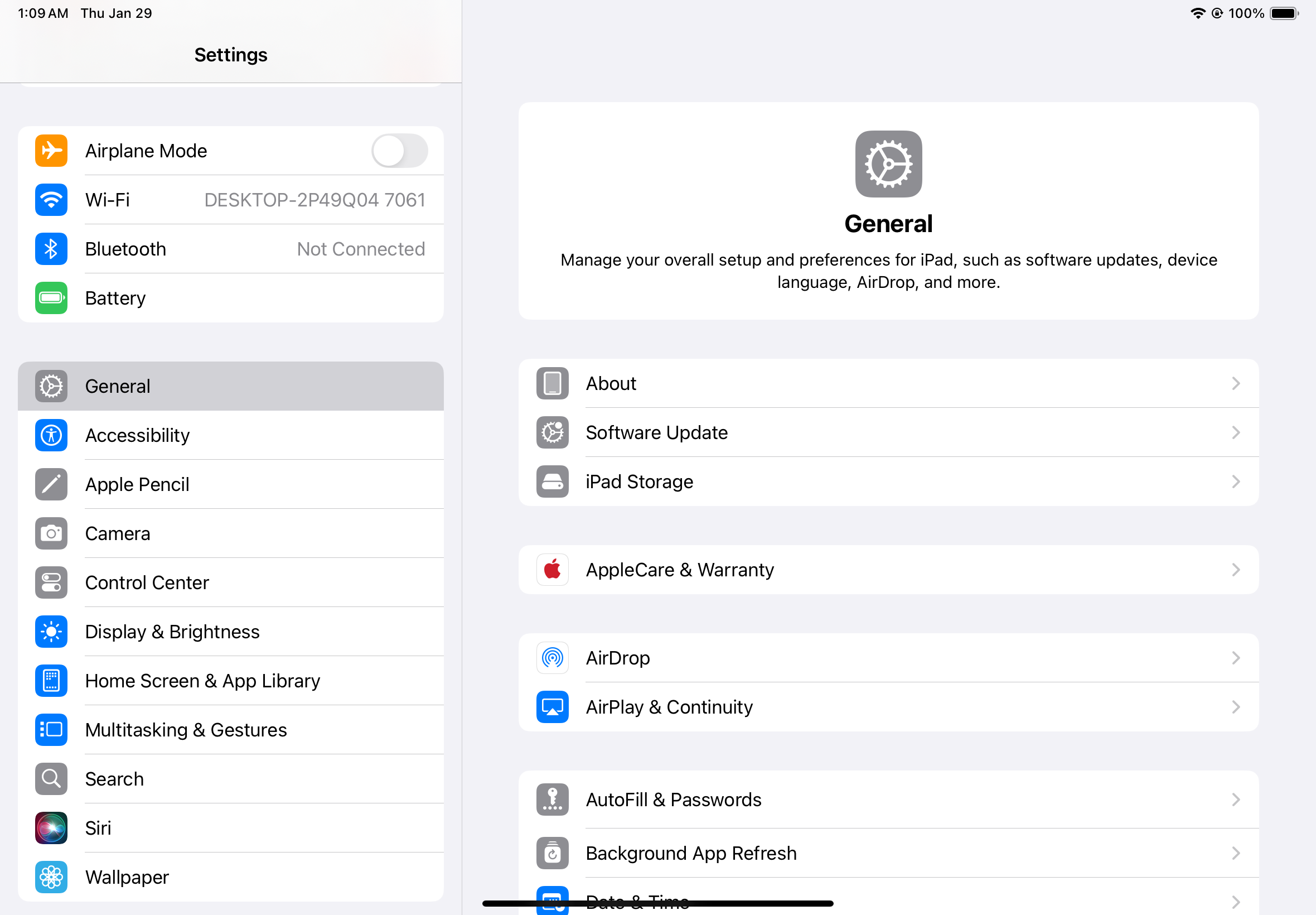Image resolution: width=1316 pixels, height=915 pixels.
Task: Expand the Date & Time chevron
Action: click(1236, 902)
